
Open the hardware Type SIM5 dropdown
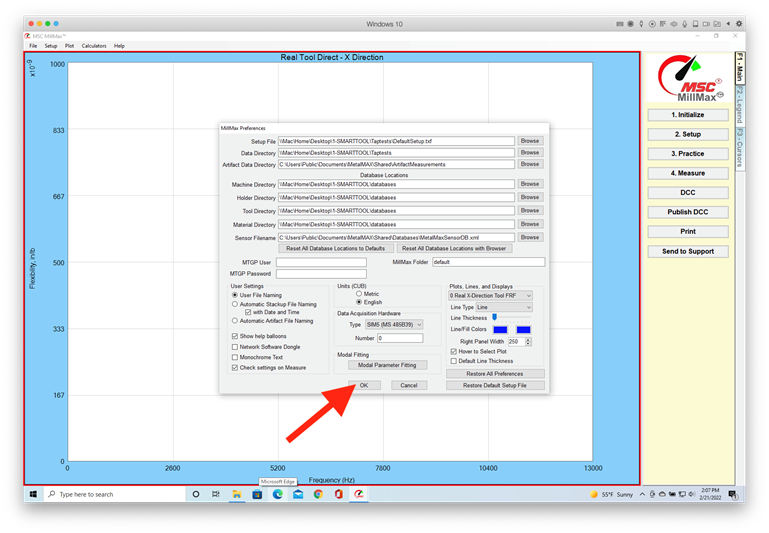pyautogui.click(x=394, y=325)
